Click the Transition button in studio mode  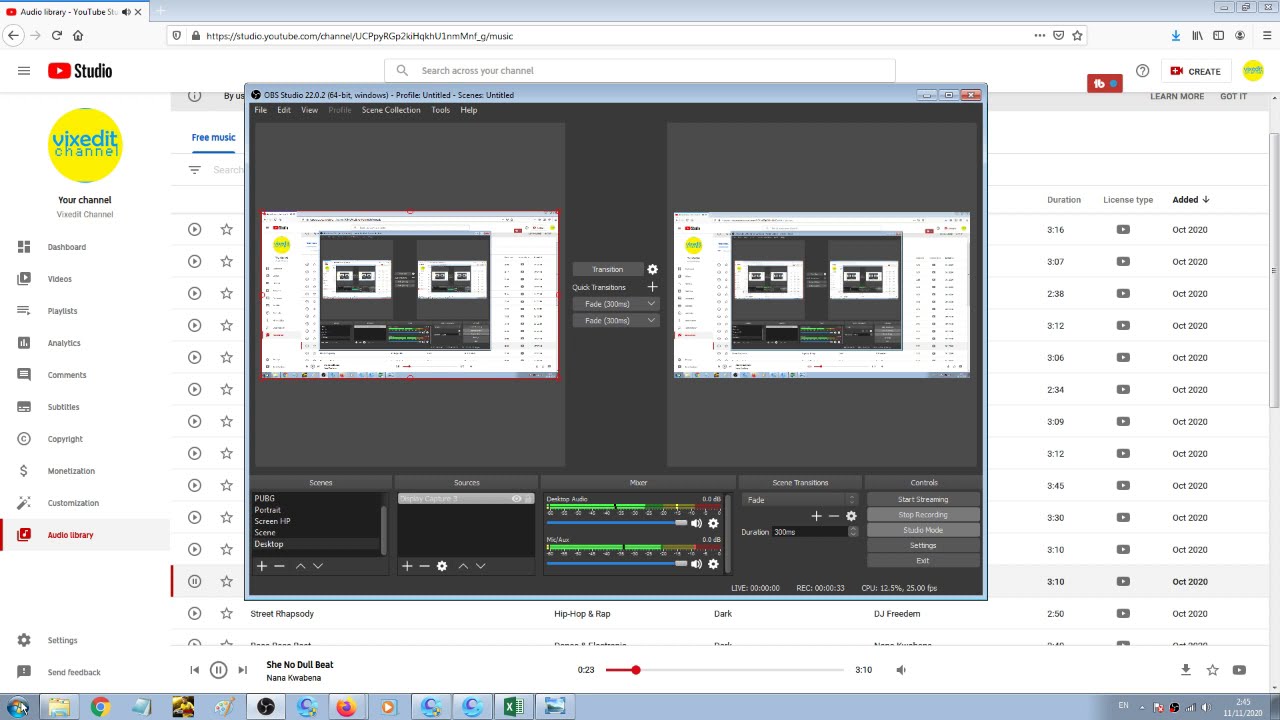click(x=607, y=269)
